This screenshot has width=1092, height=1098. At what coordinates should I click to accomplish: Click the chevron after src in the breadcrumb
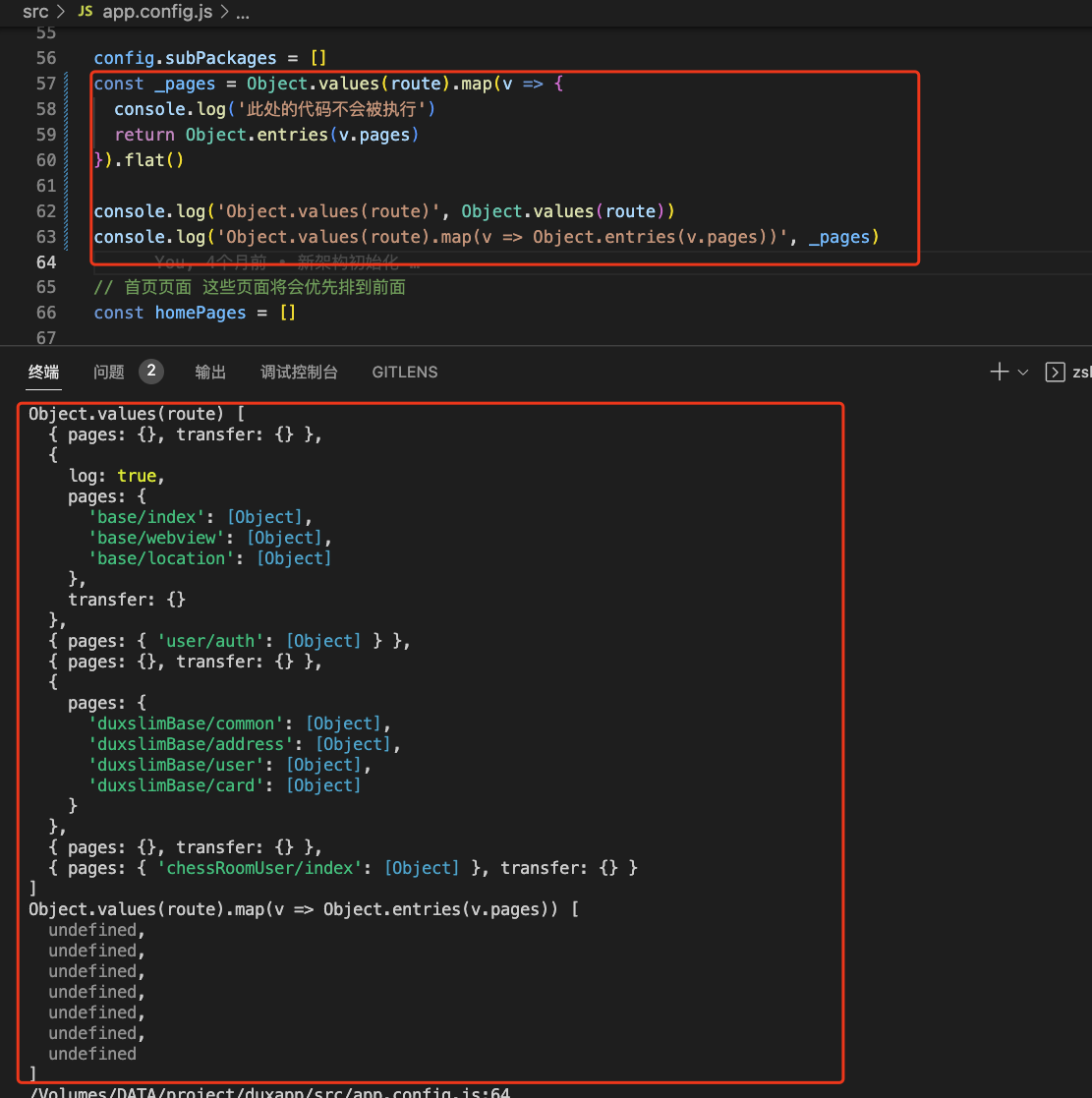pyautogui.click(x=59, y=13)
